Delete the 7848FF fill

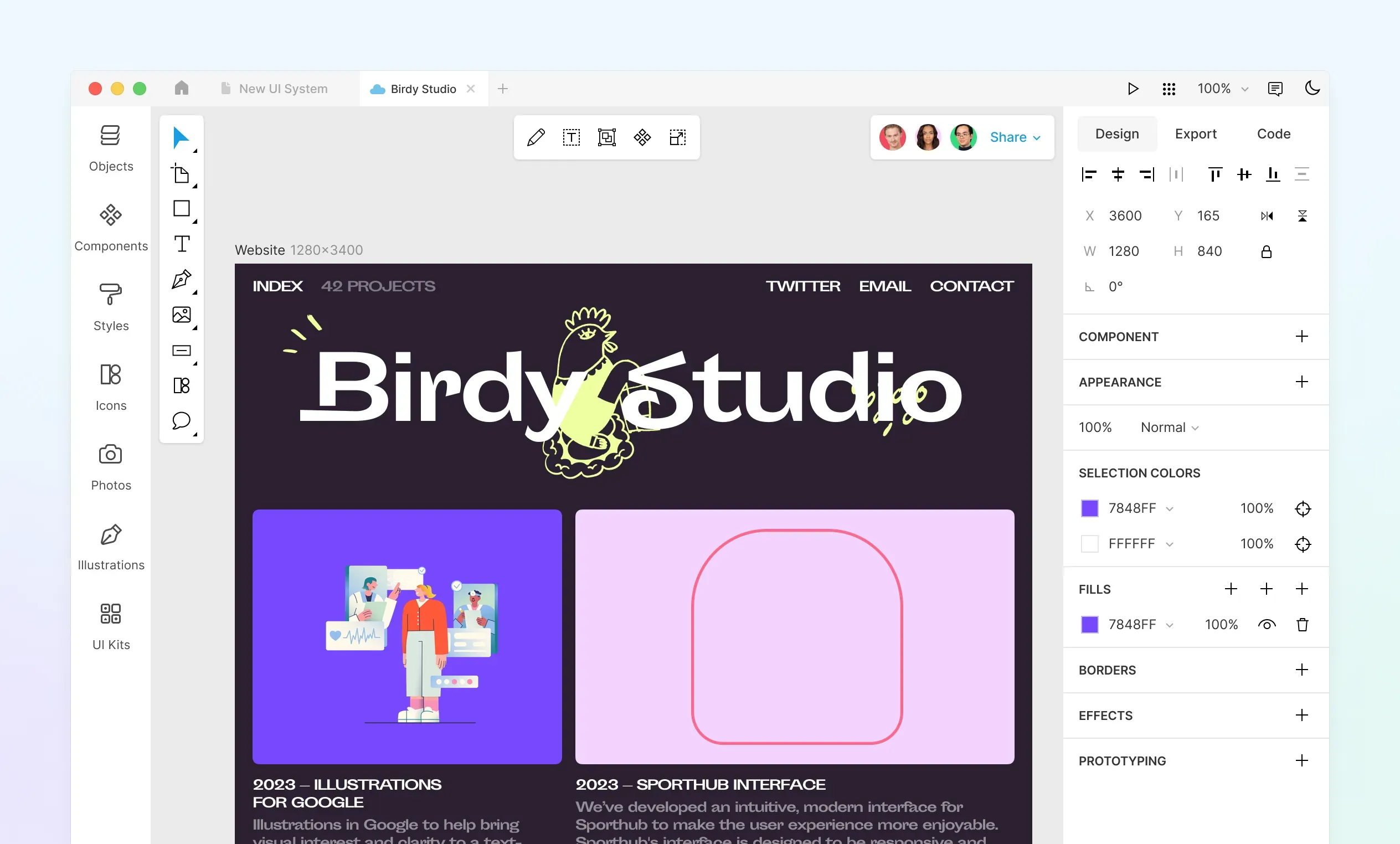click(1302, 625)
